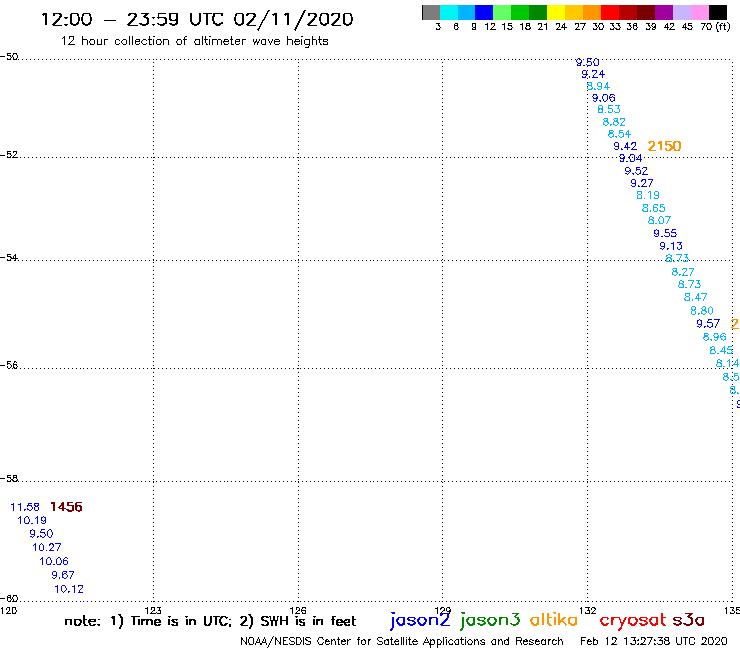Image resolution: width=740 pixels, height=650 pixels.
Task: Click the 126 longitude axis label
Action: coord(298,610)
